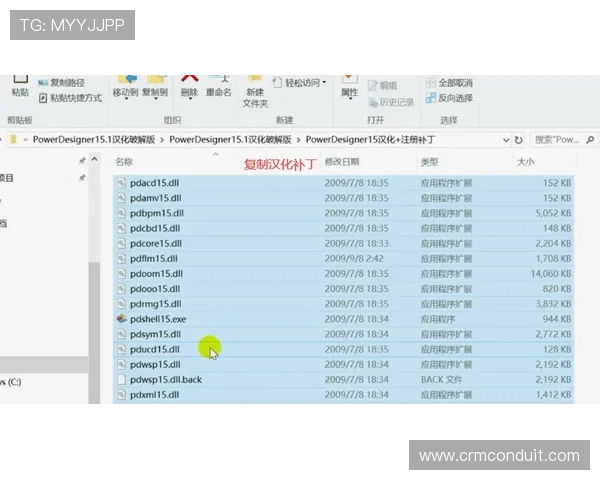Create a New folder (新建文件夹)

pyautogui.click(x=255, y=92)
